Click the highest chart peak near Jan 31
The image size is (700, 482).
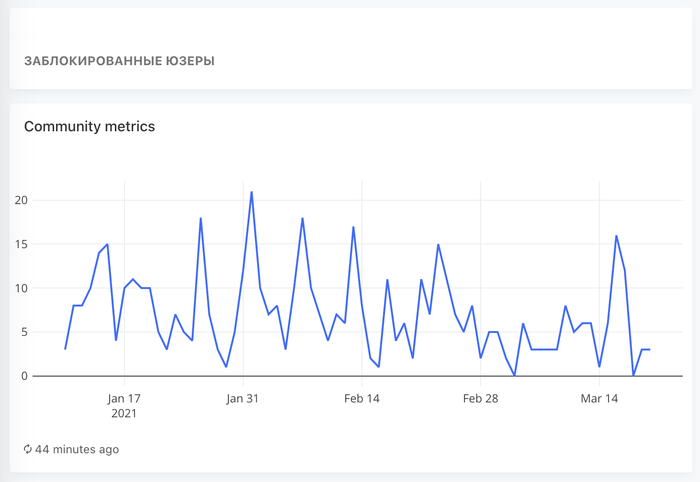[251, 192]
